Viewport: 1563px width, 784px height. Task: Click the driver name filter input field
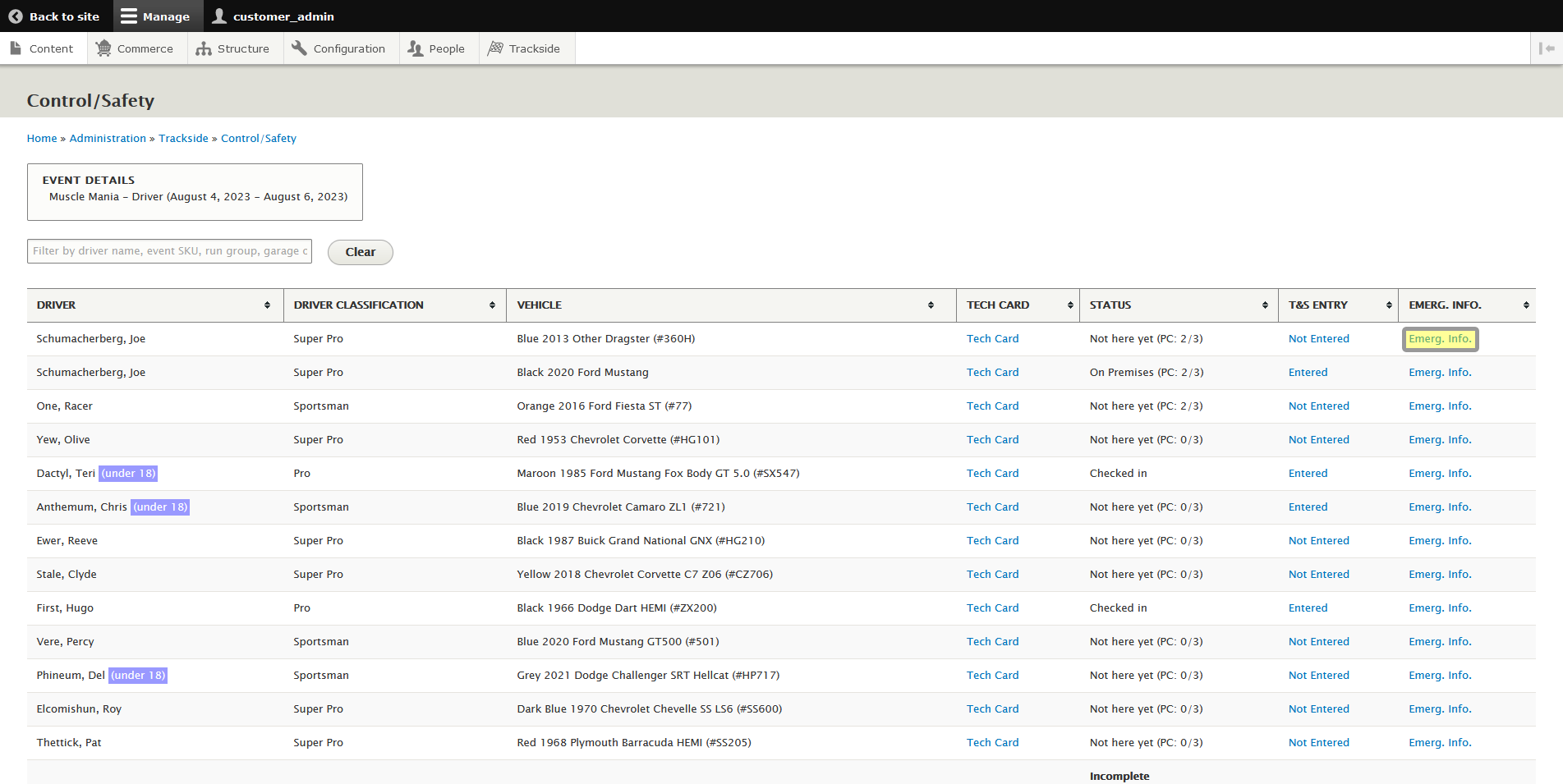(x=169, y=251)
